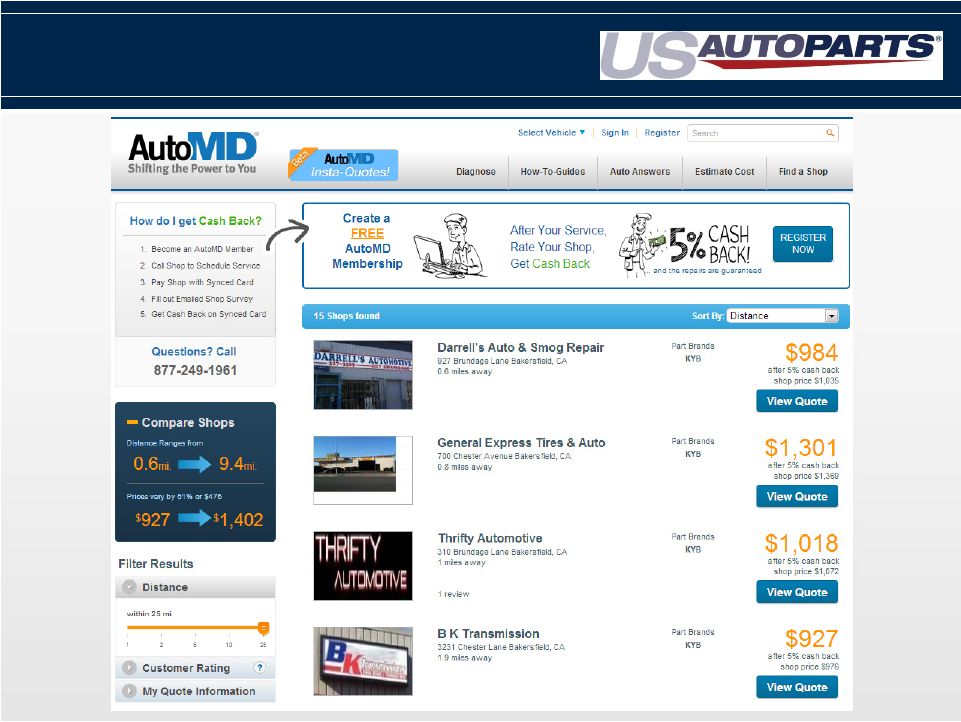The width and height of the screenshot is (961, 722).
Task: Open the Select Vehicle dropdown
Action: pyautogui.click(x=551, y=132)
